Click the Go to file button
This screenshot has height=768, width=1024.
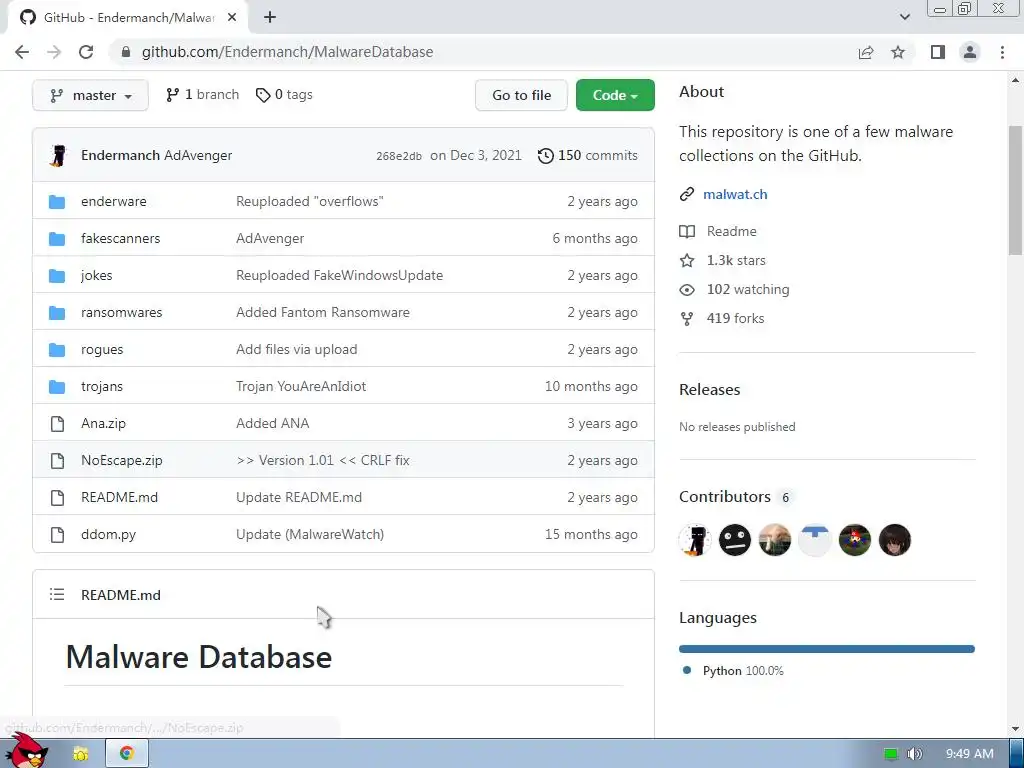521,95
